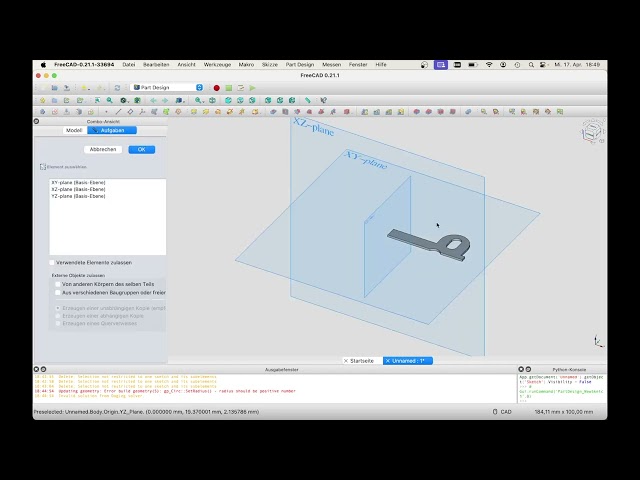Select Erzeugen eines Querverweises radio
The image size is (640, 480).
tap(58, 323)
